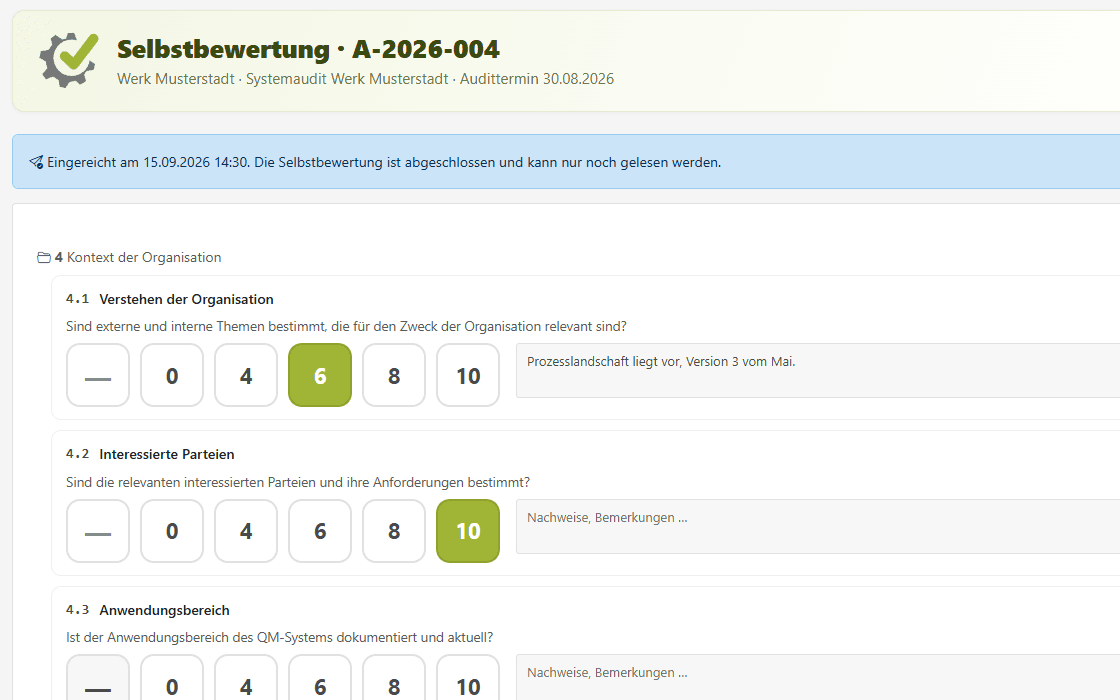1120x700 pixels.
Task: Click the folder icon beside Kontext der Organisation
Action: tap(44, 257)
